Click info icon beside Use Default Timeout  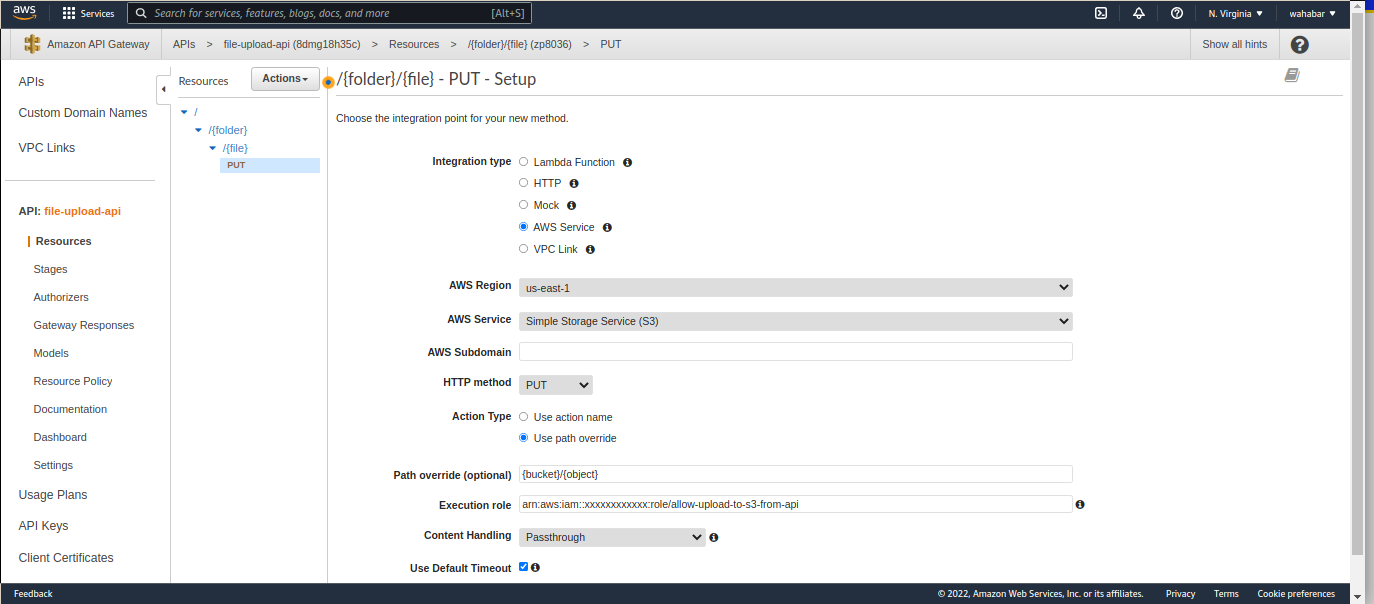tap(535, 568)
